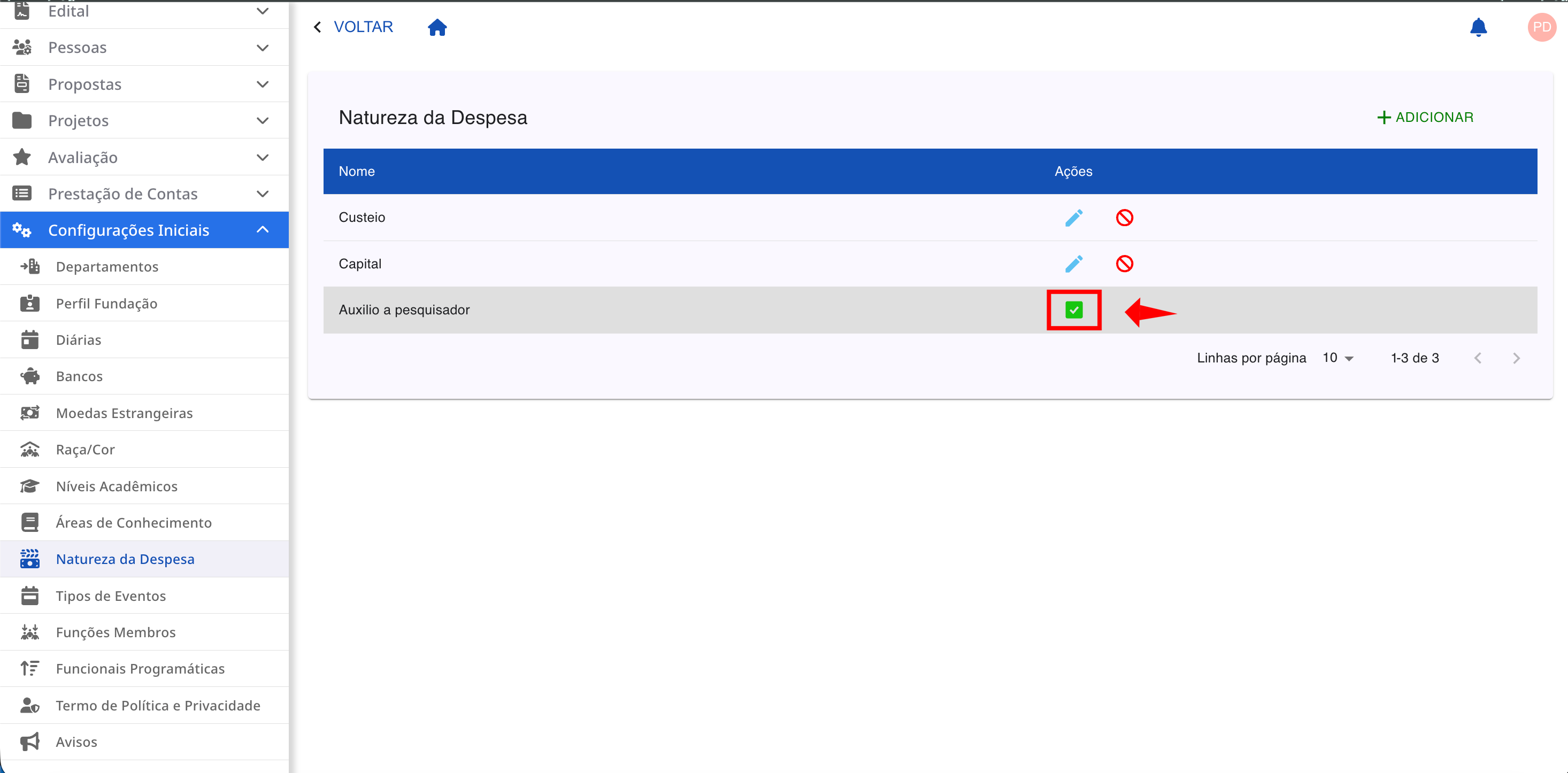Open Áreas de Conhecimento in the sidebar
The width and height of the screenshot is (1568, 773).
(144, 522)
